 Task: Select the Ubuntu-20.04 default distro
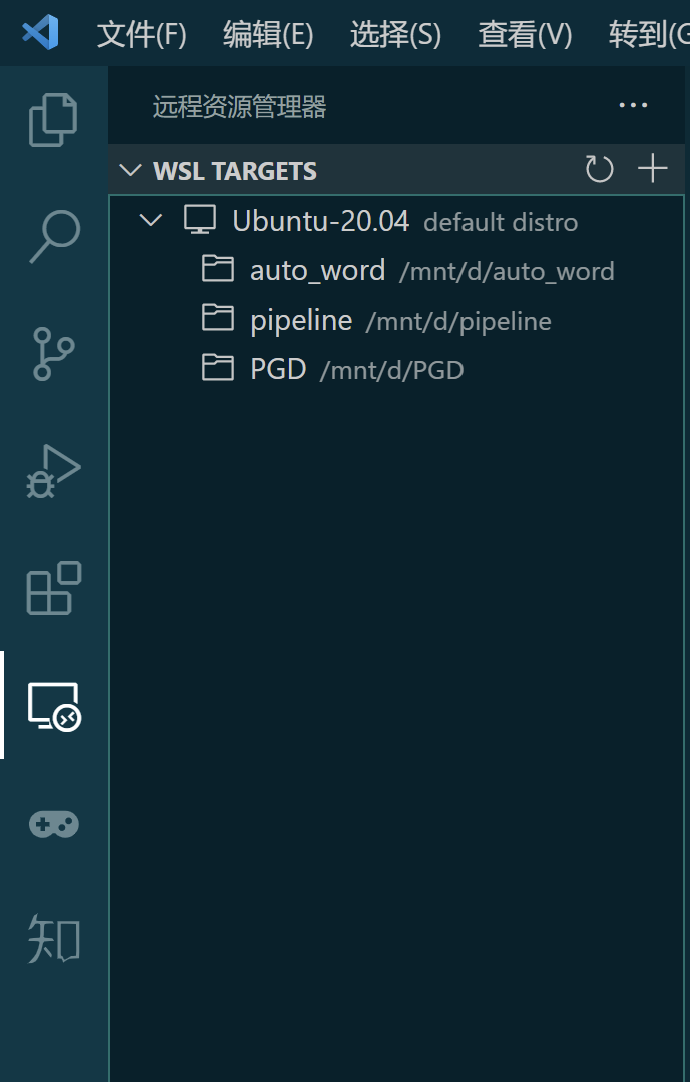click(320, 221)
